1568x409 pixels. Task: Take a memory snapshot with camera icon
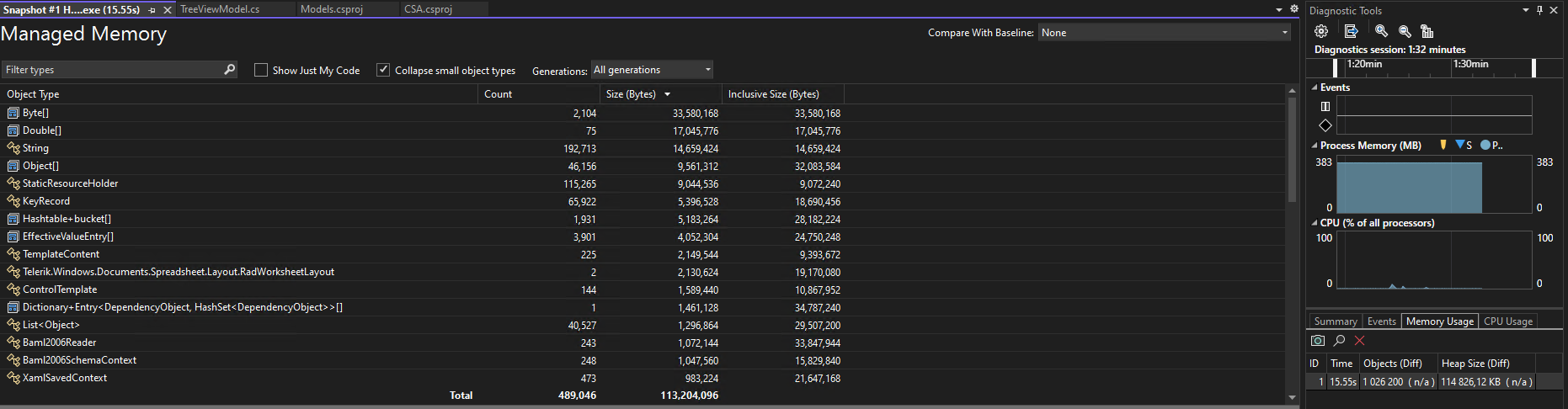(x=1318, y=341)
